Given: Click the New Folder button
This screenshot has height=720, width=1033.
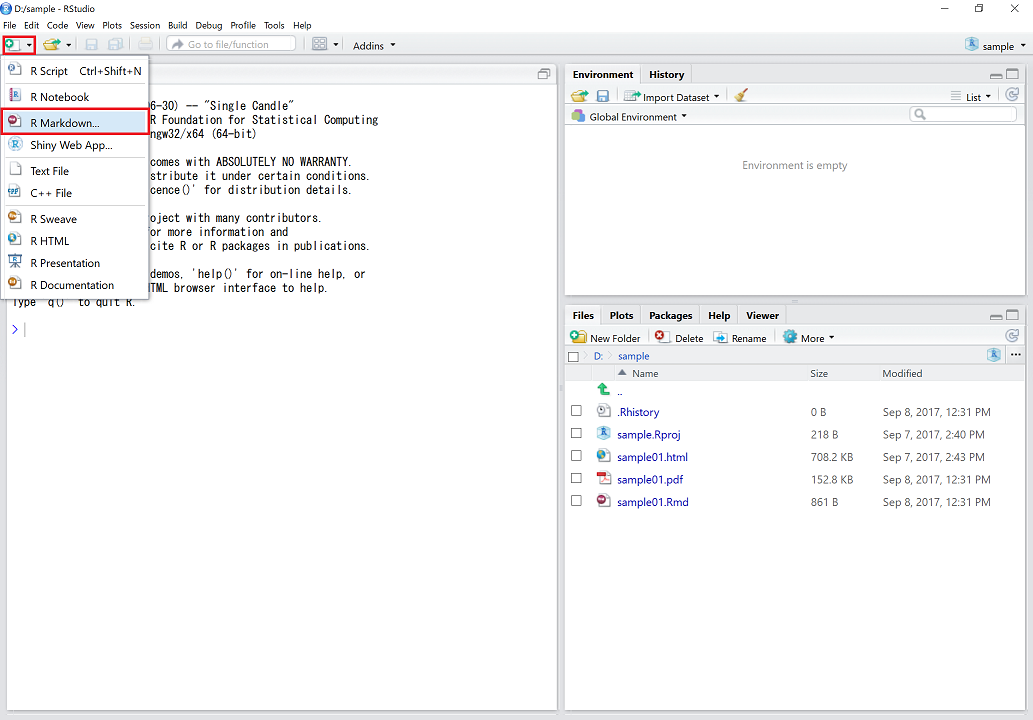Looking at the screenshot, I should [x=605, y=337].
